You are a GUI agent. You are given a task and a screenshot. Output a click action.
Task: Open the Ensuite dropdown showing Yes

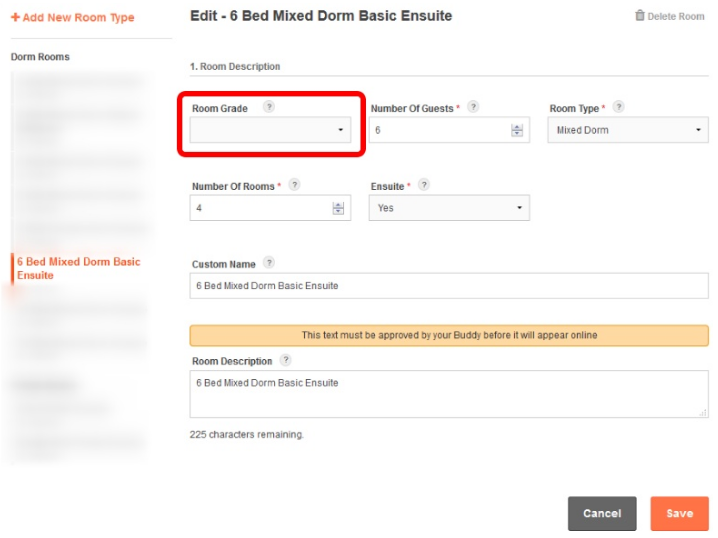(x=449, y=208)
